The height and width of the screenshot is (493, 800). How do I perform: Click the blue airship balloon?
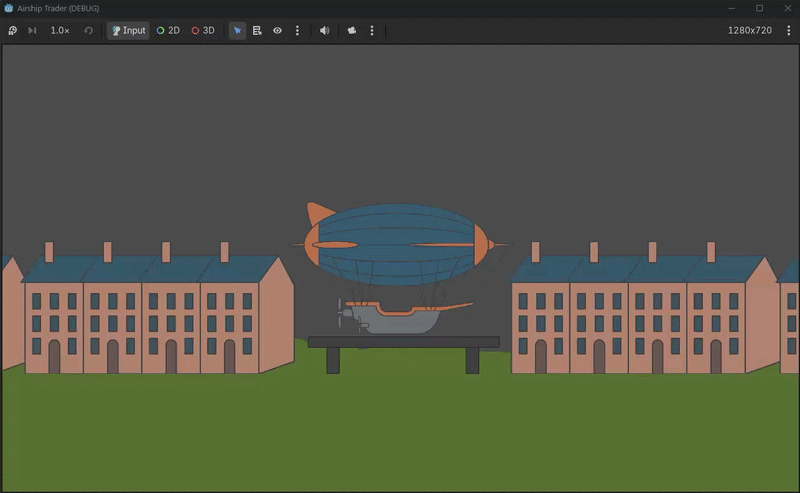(x=397, y=244)
